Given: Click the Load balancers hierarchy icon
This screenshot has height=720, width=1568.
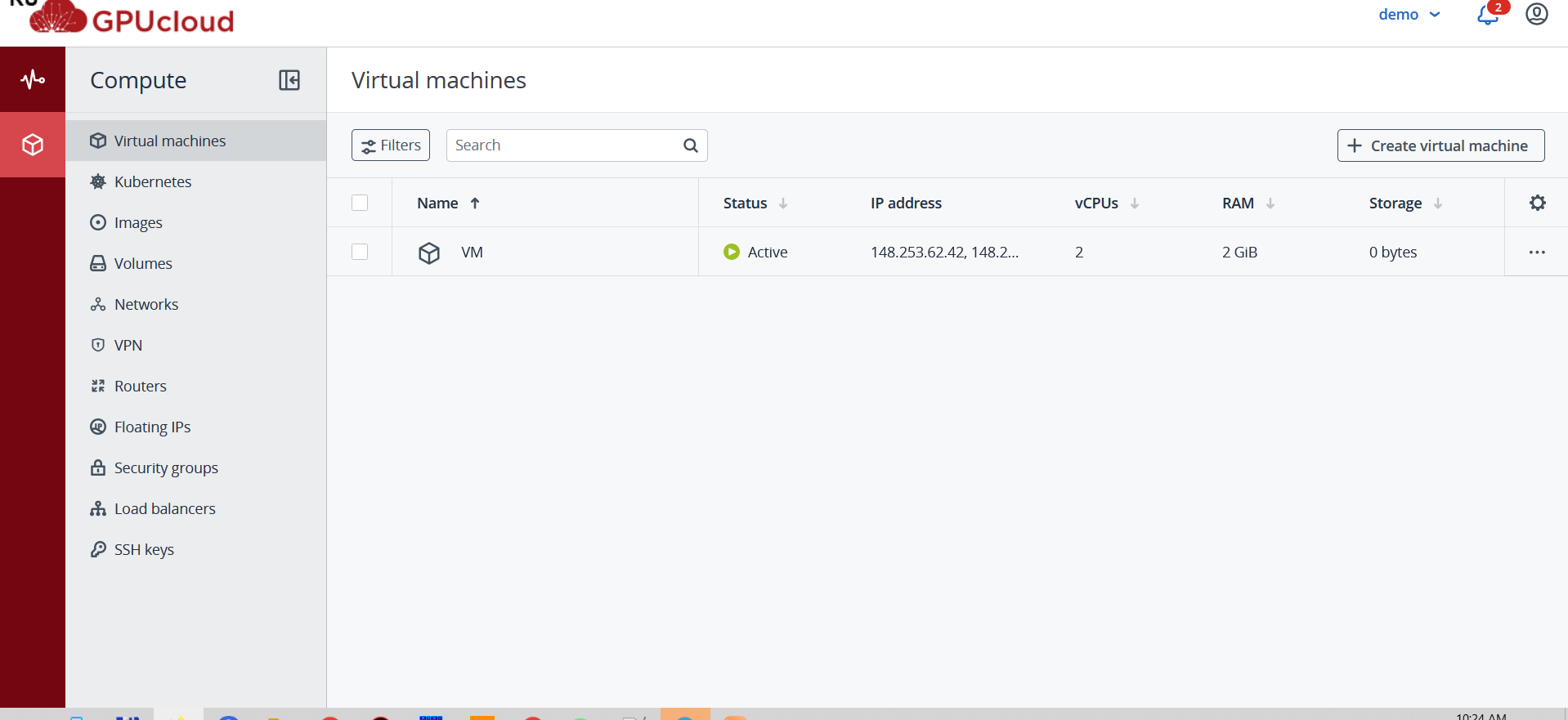Looking at the screenshot, I should (x=98, y=508).
